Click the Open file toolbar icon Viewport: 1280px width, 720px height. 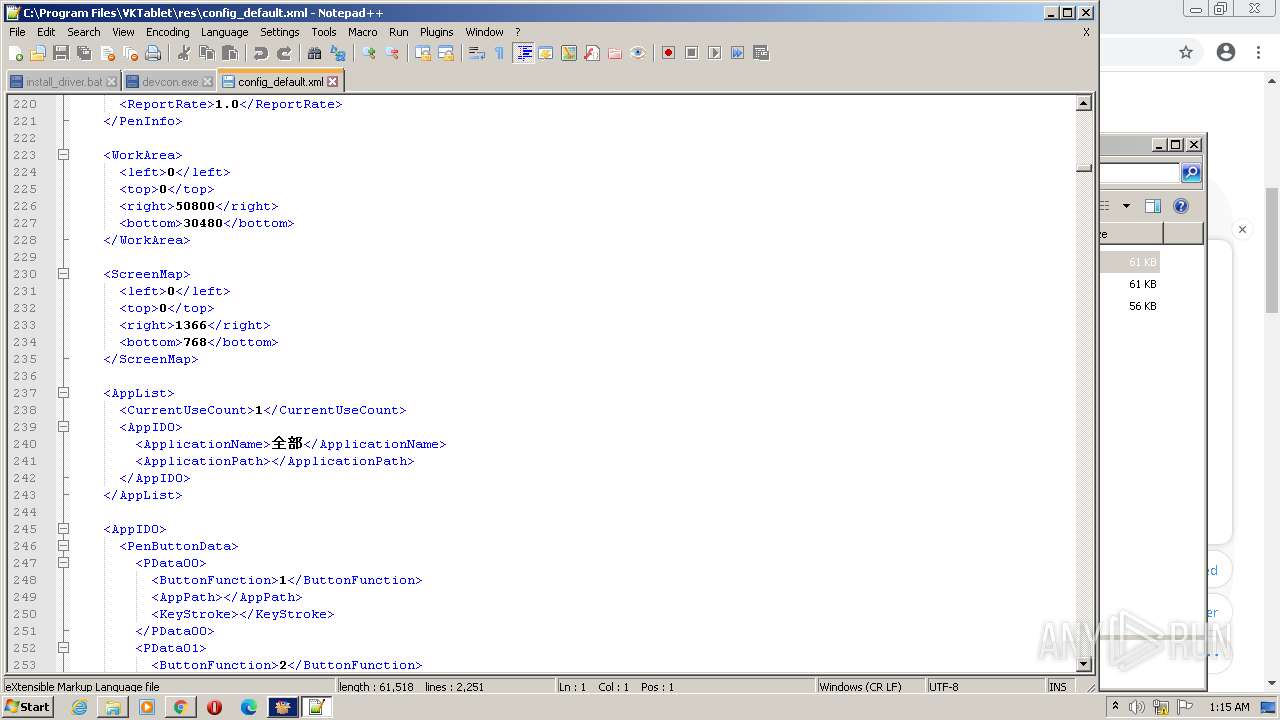[x=38, y=53]
